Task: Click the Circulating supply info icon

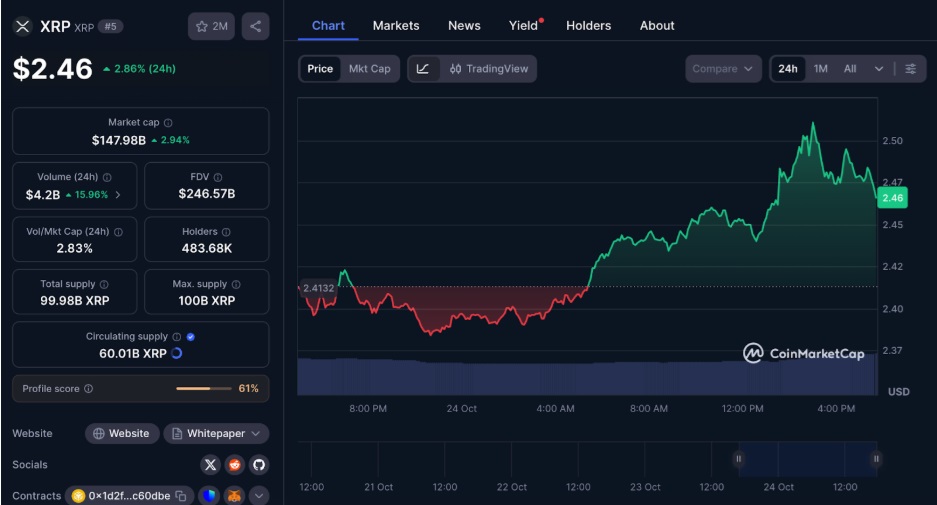Action: pyautogui.click(x=177, y=337)
